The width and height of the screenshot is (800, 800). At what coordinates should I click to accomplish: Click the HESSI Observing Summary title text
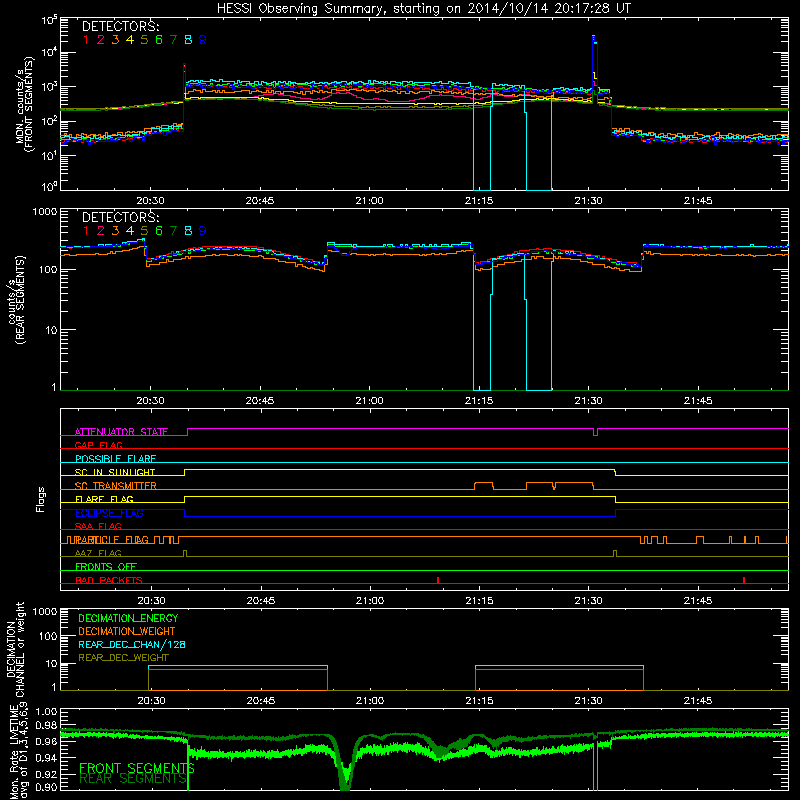pos(423,8)
